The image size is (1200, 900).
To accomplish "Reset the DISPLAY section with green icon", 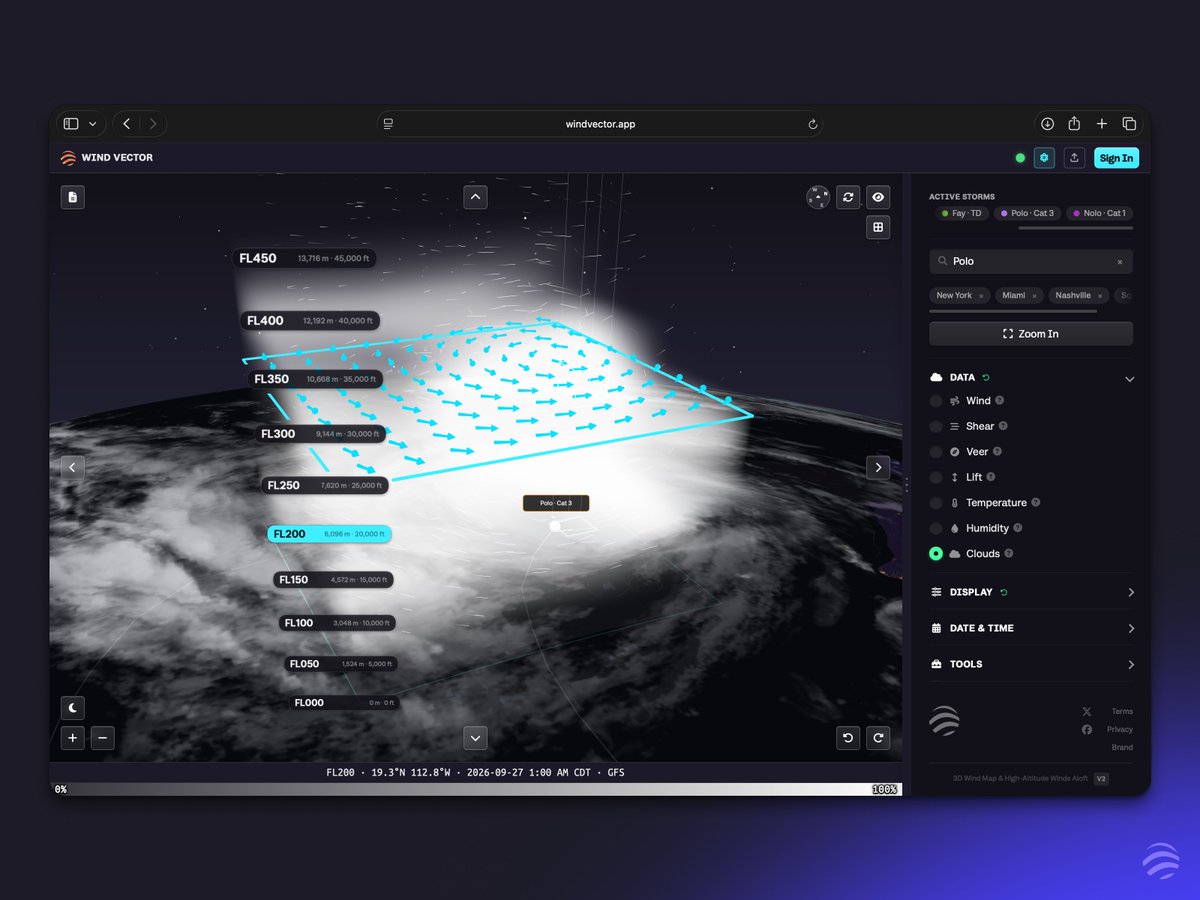I will pyautogui.click(x=1004, y=592).
